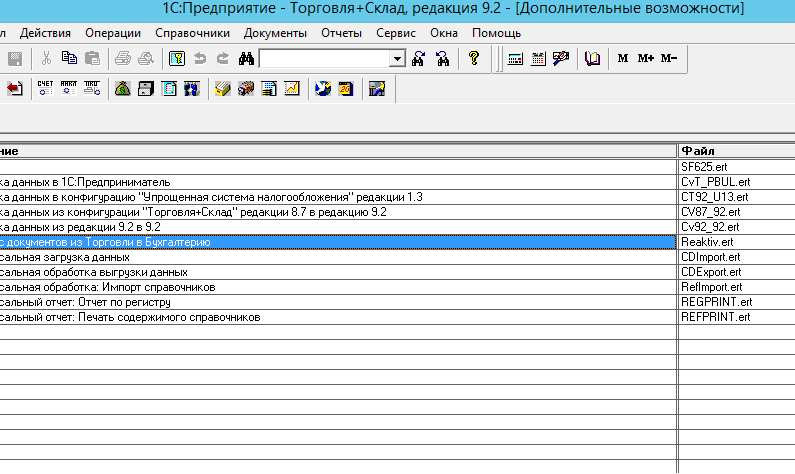Select the REFPRINT.ert file cell
Viewport: 795px width, 474px height.
737,317
